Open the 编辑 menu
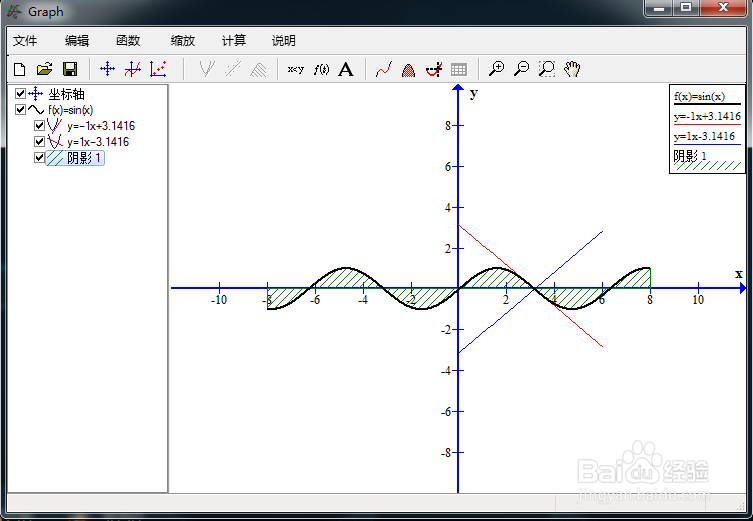The image size is (753, 521). 77,41
